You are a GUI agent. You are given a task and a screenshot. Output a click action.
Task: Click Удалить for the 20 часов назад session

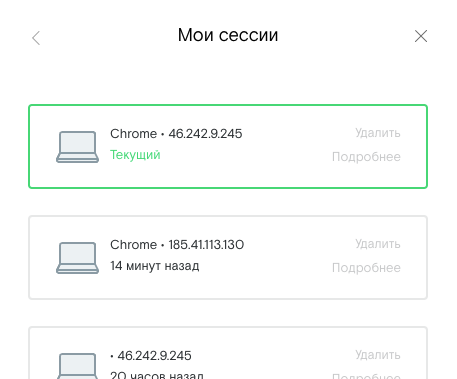(x=378, y=355)
